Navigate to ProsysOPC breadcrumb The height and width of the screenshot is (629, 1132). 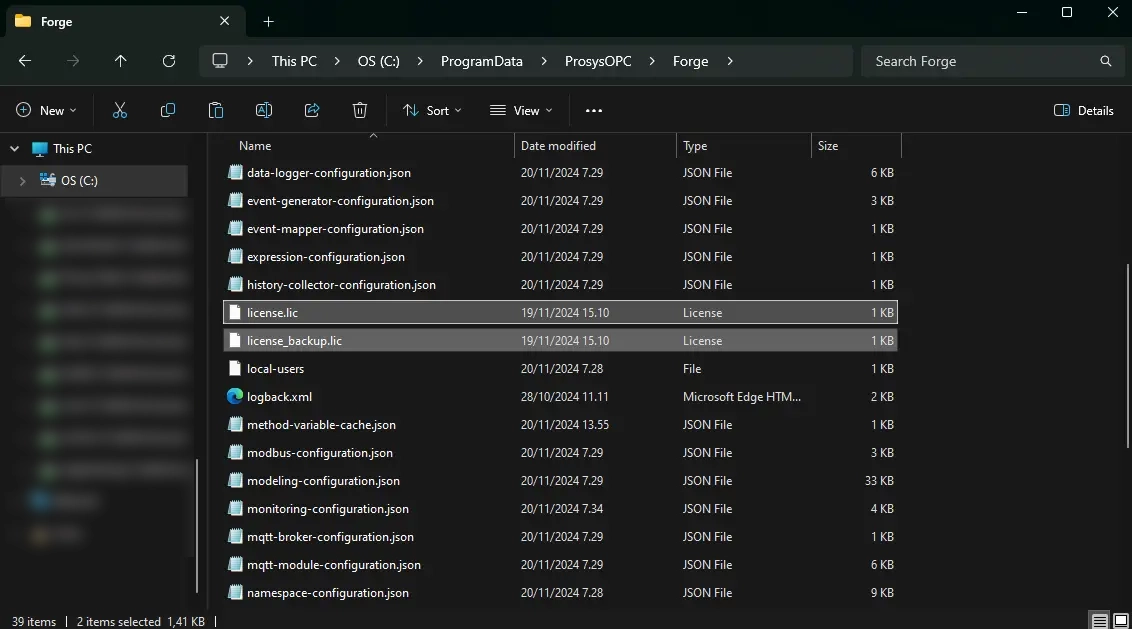coord(598,61)
